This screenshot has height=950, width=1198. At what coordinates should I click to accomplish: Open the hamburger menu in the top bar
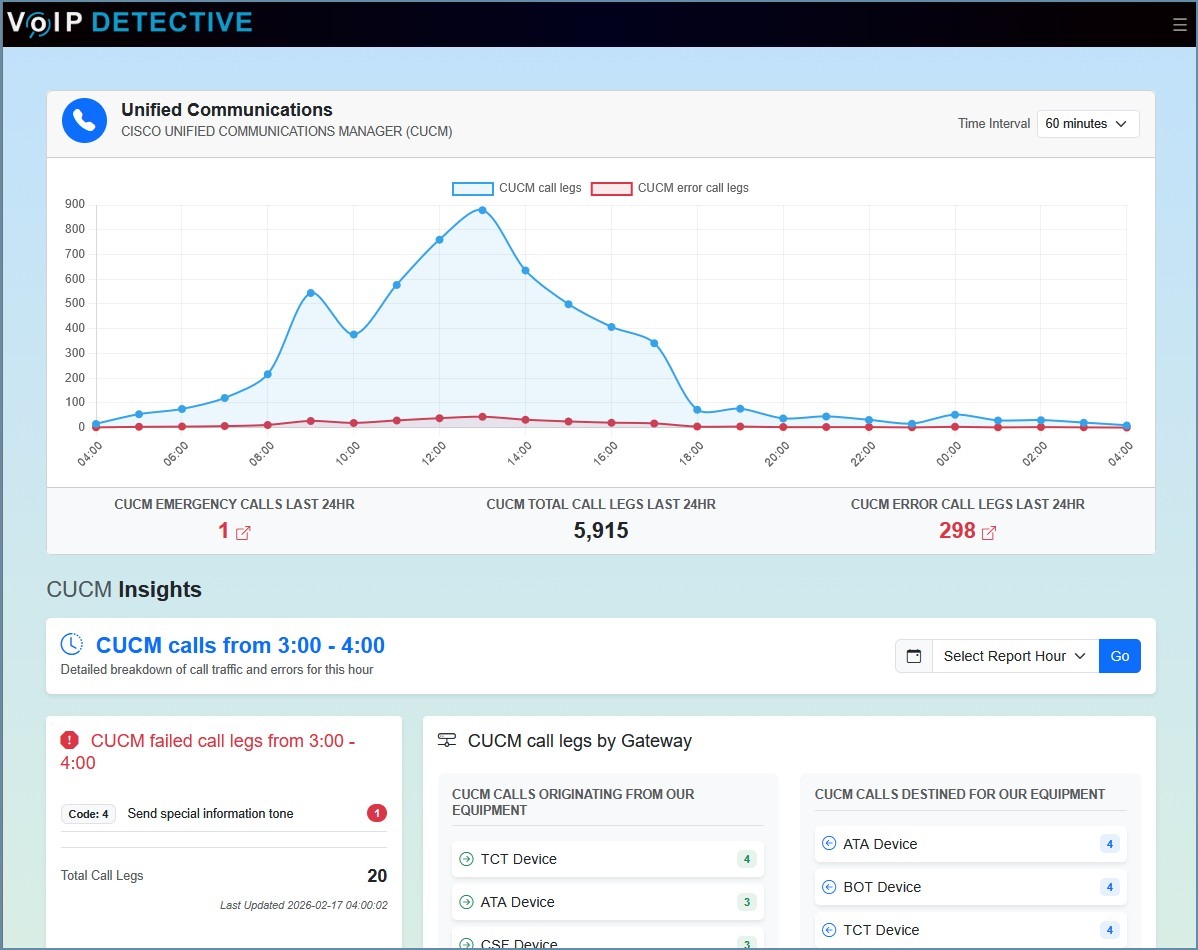1179,24
